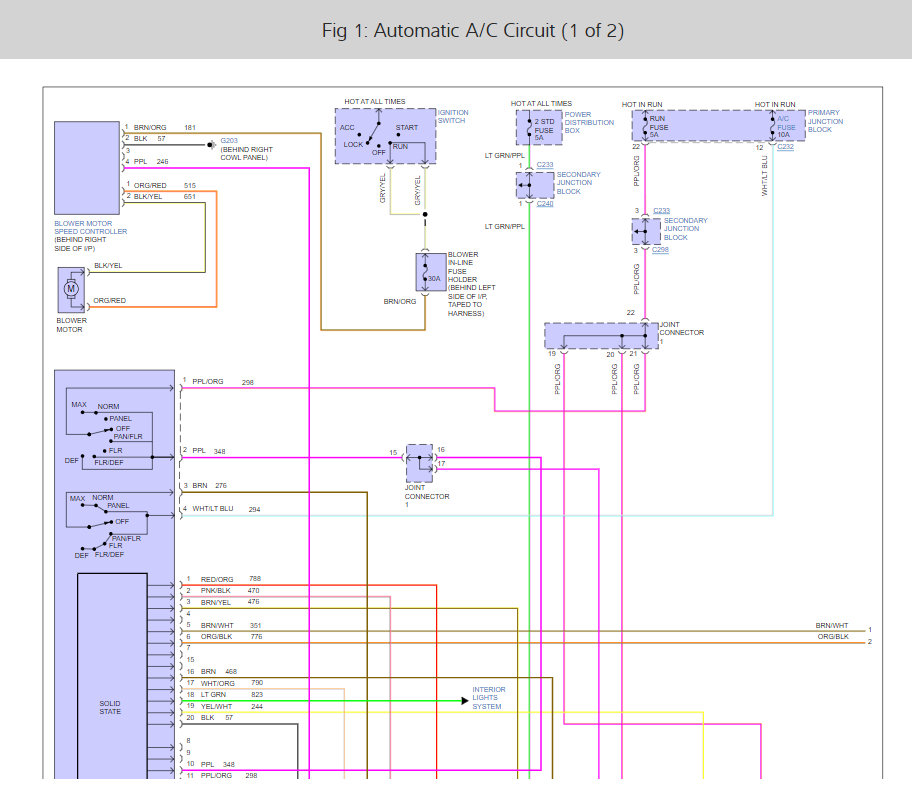
Task: Open the POWER DISTRIBUTION BOX link
Action: pos(589,123)
